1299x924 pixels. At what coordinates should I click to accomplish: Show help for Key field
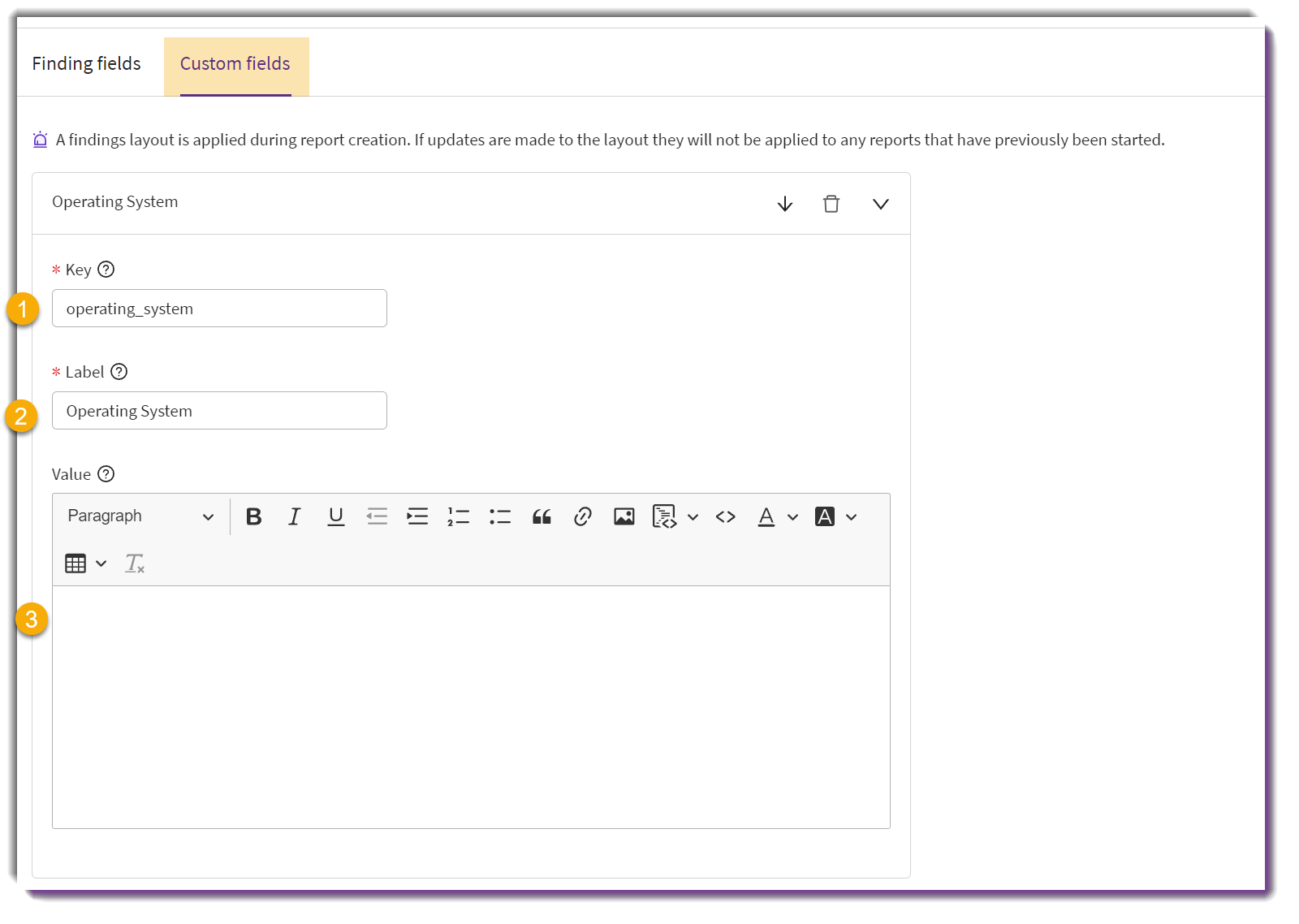coord(106,270)
